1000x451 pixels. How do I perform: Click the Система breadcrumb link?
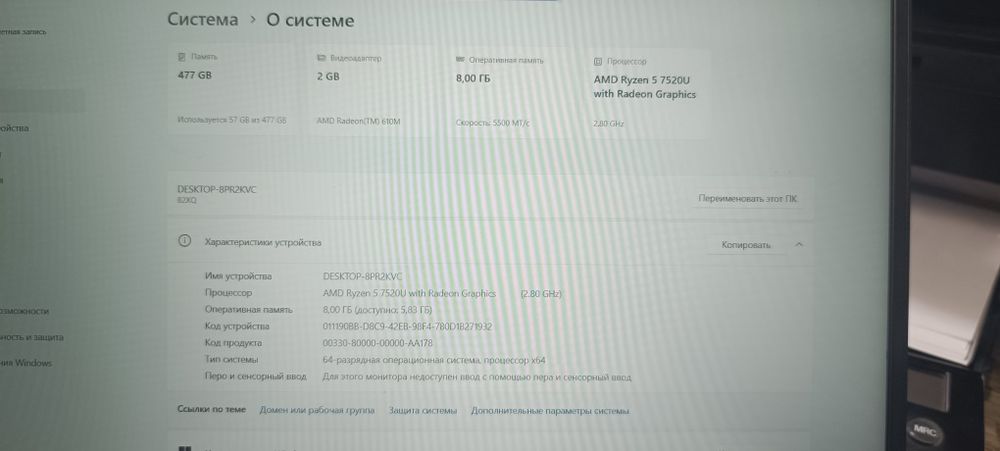coord(203,19)
